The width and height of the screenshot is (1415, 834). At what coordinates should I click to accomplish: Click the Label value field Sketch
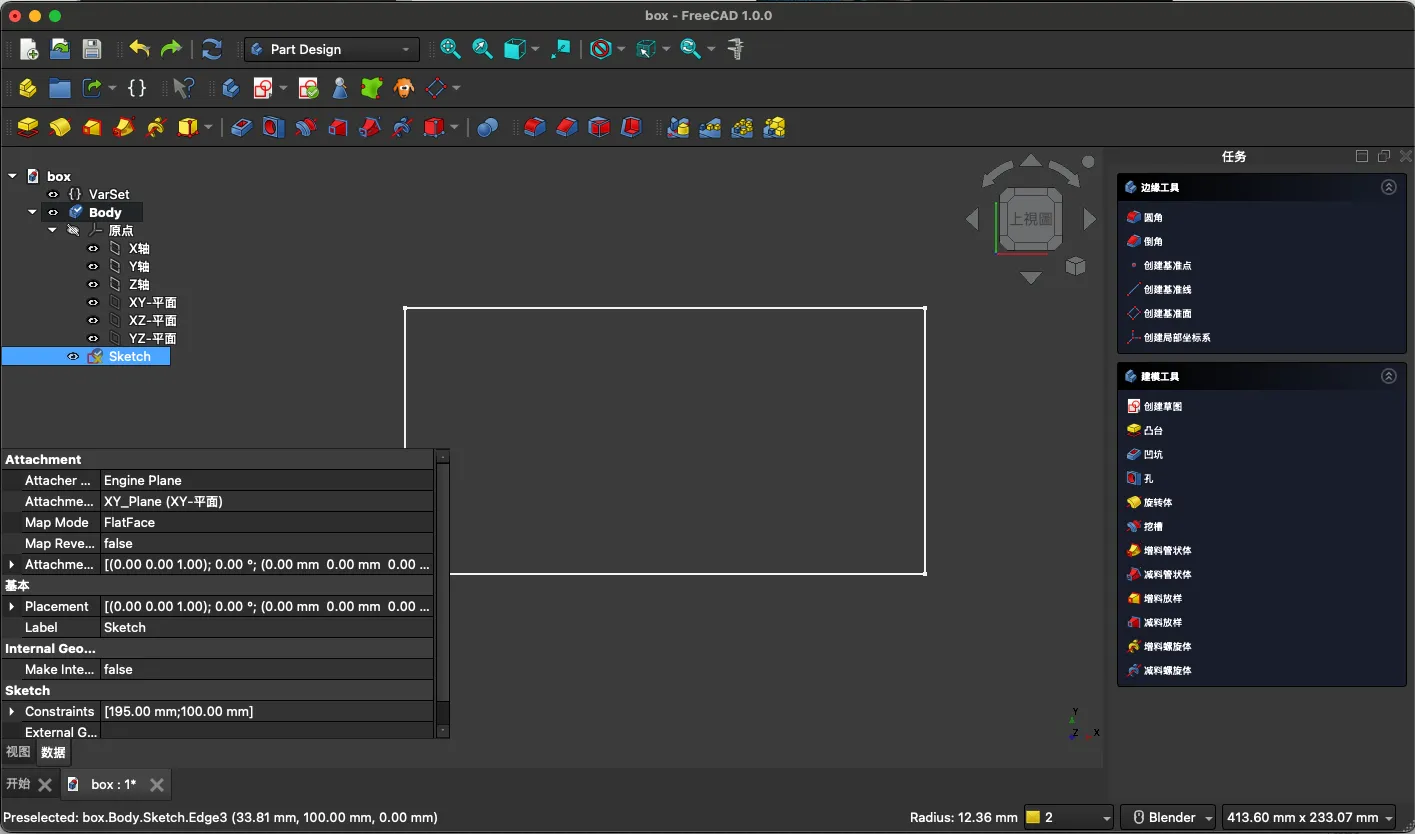(267, 628)
